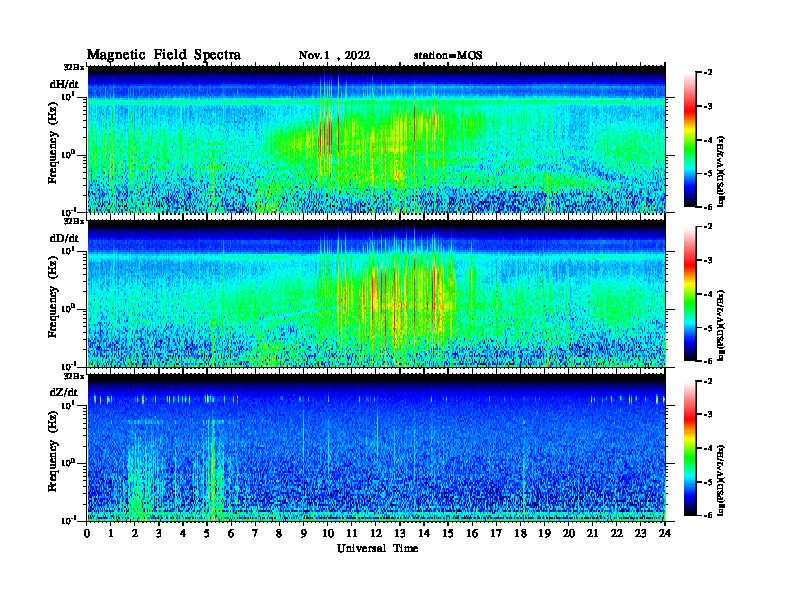Click the log(PSD) label beside dH/dt color scale
This screenshot has height=612, width=792.
721,171
